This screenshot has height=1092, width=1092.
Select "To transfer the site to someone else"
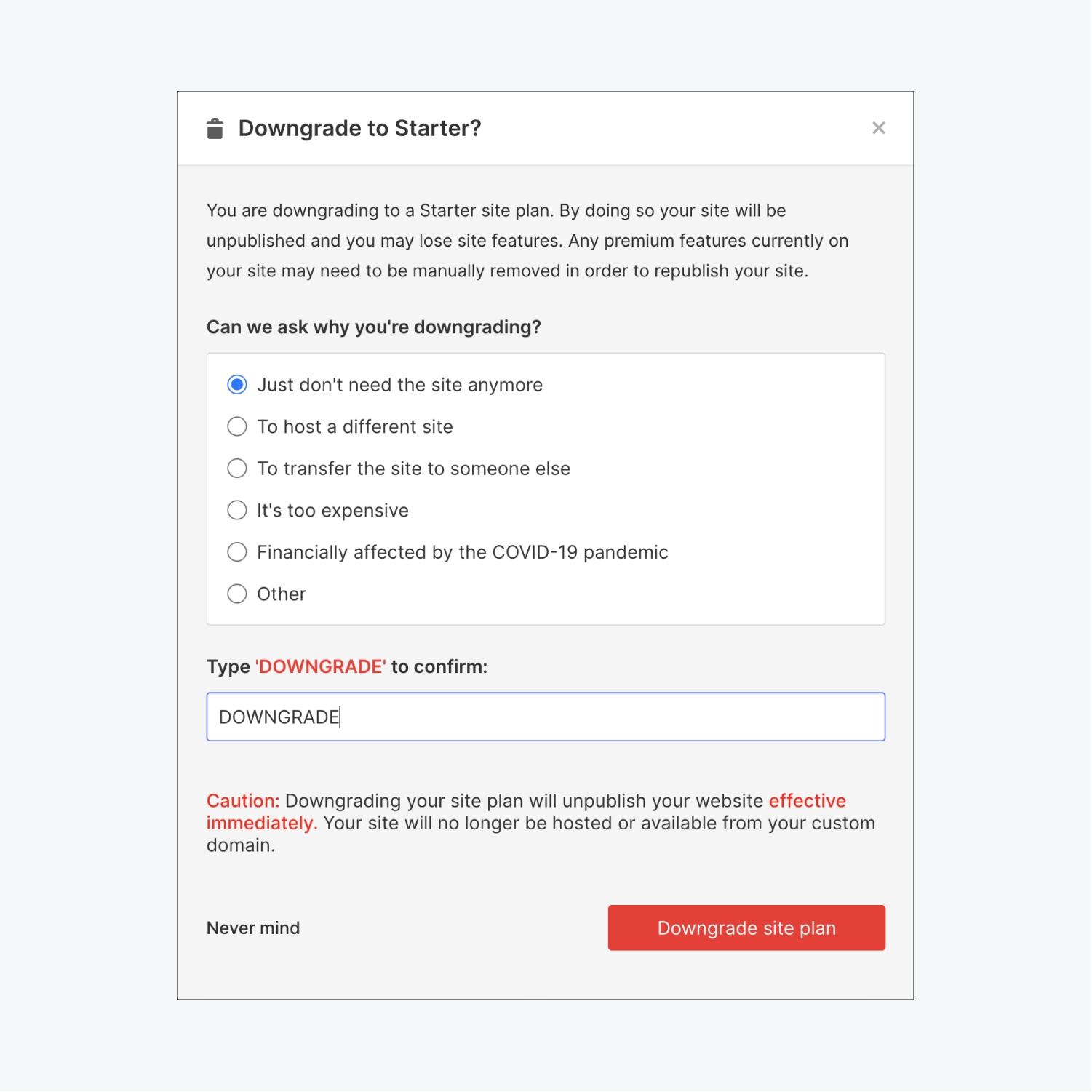click(x=237, y=469)
